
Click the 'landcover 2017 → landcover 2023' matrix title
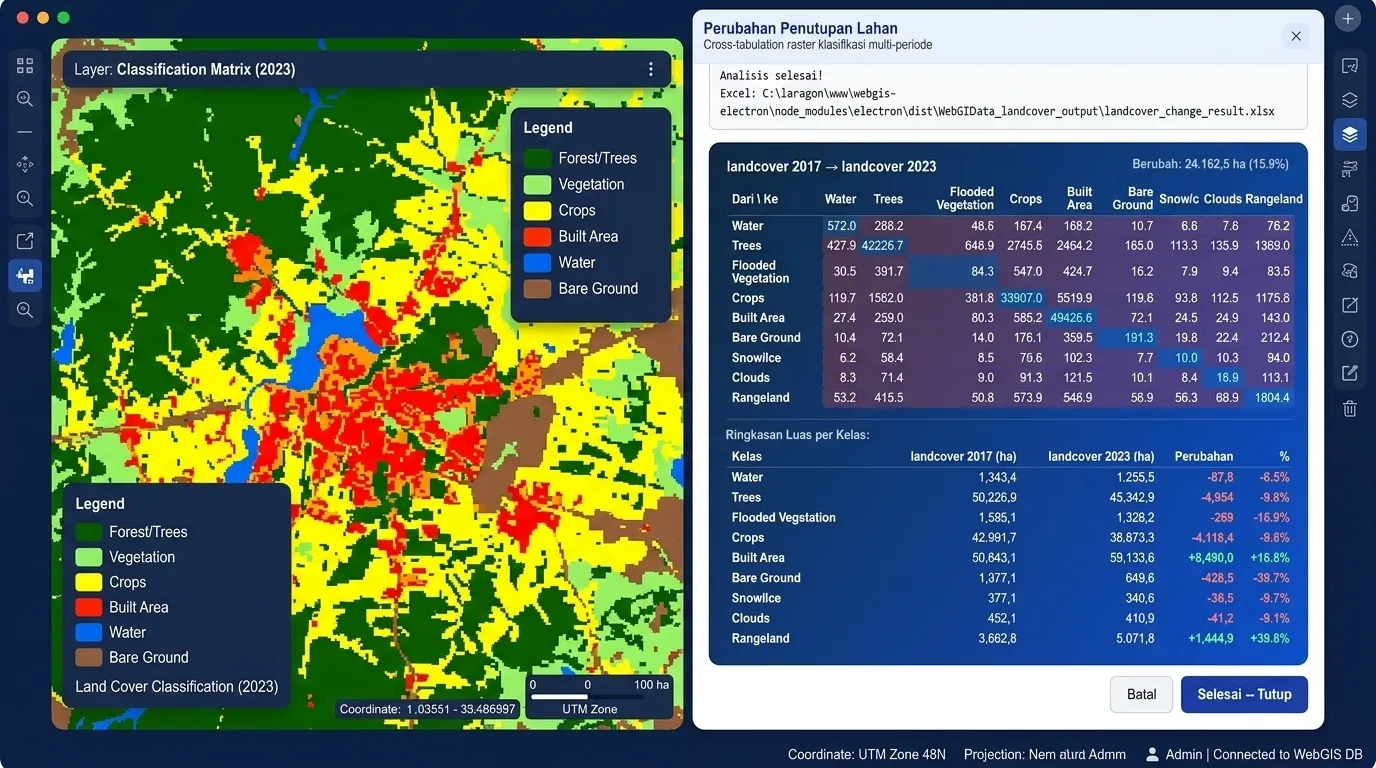pos(831,167)
